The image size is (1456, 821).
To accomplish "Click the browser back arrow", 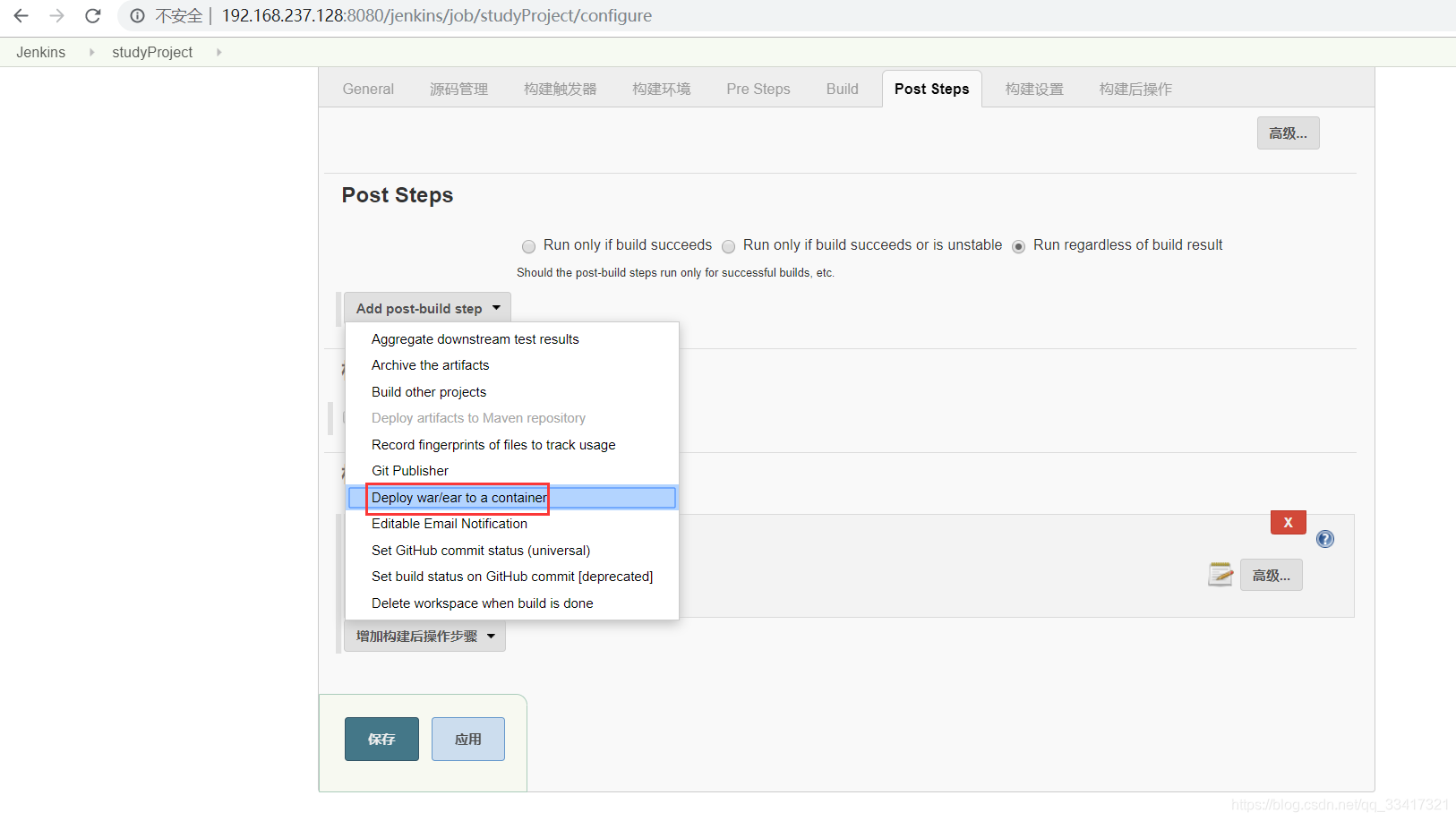I will 21,16.
